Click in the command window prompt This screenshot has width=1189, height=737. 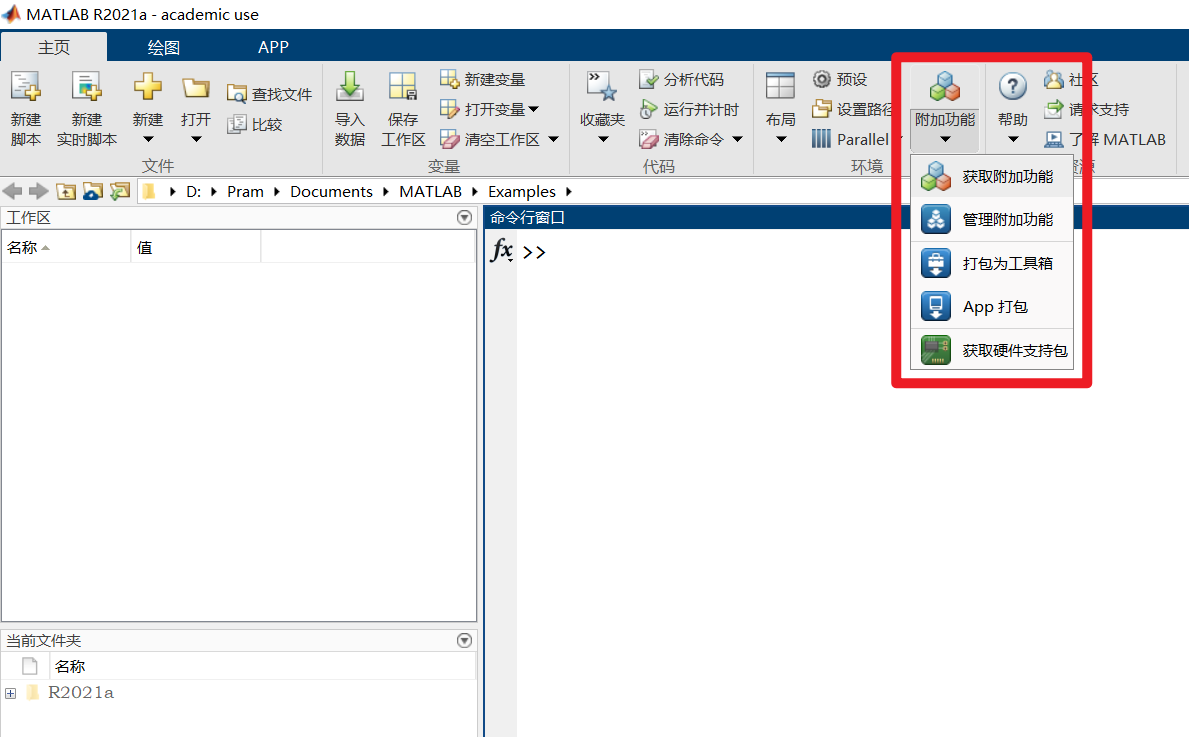point(535,252)
